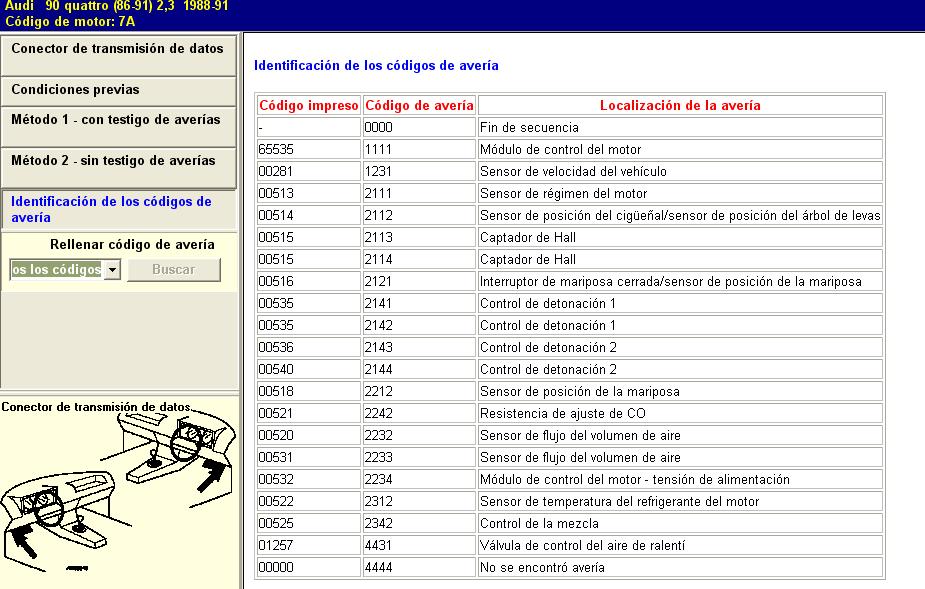
Task: Select the 0000 fault code cell
Action: click(419, 127)
